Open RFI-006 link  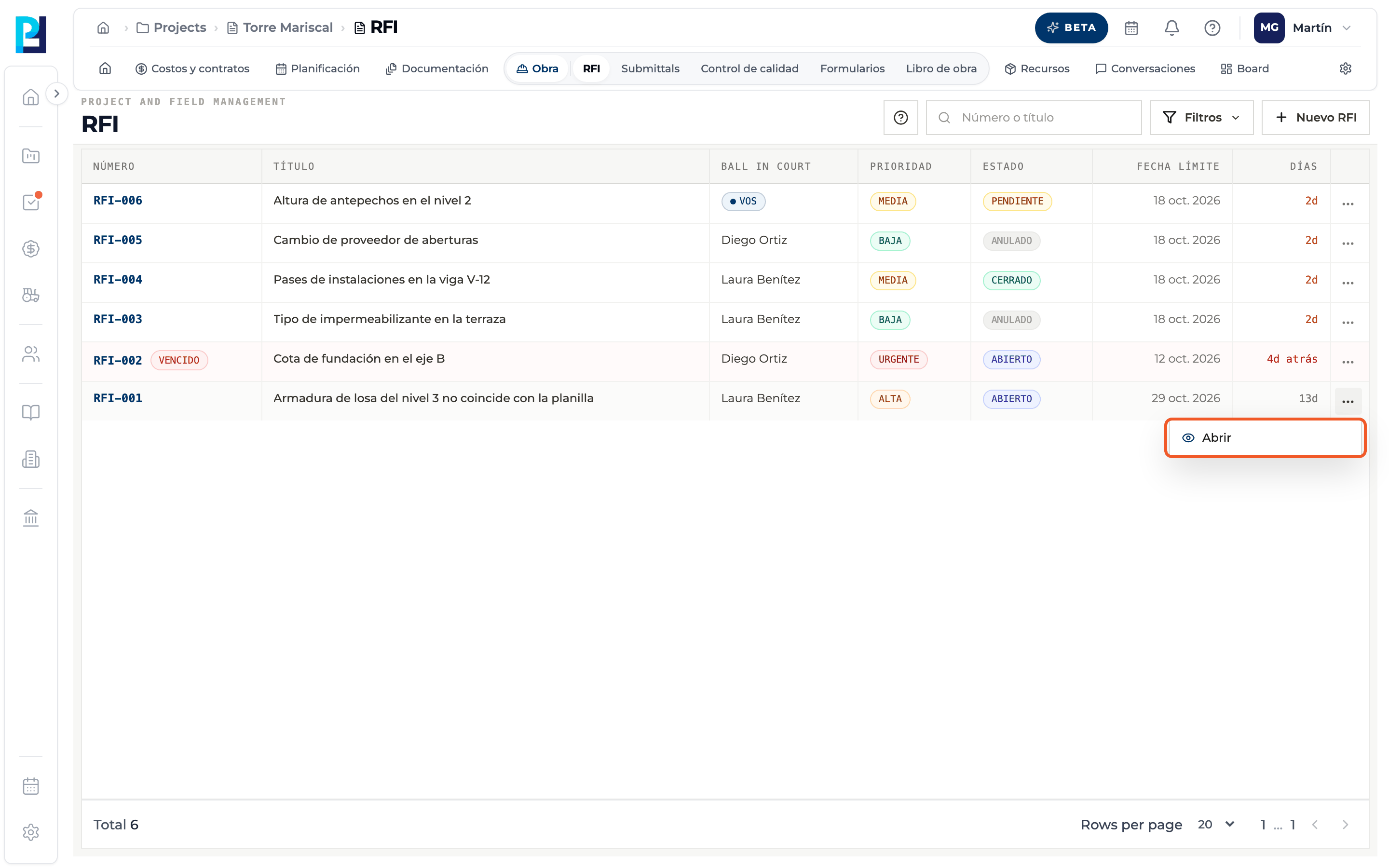(118, 200)
